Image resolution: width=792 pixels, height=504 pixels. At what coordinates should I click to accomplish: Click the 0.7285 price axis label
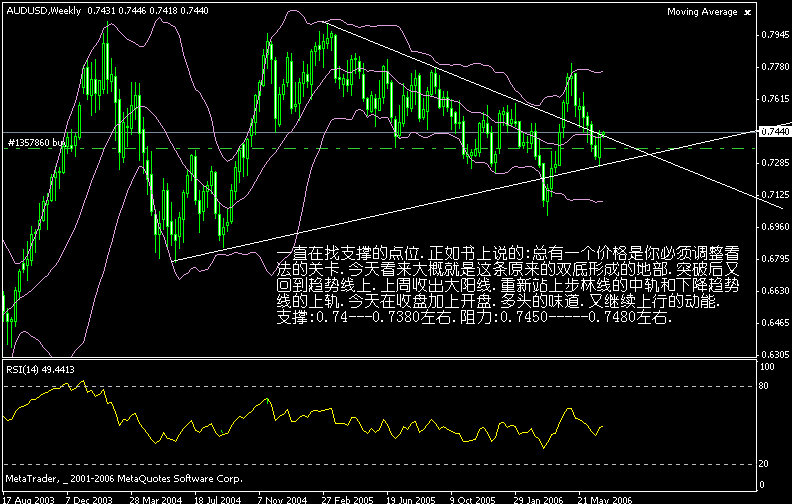[x=775, y=163]
